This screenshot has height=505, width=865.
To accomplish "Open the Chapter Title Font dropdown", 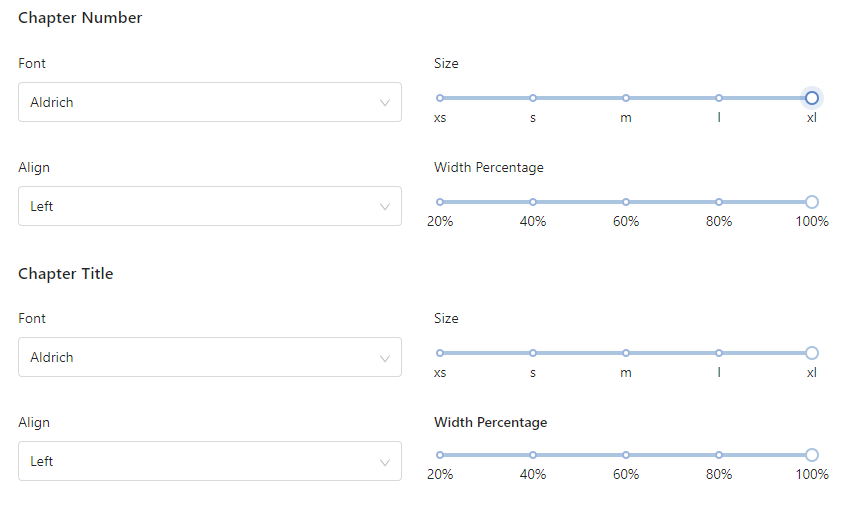I will click(x=210, y=357).
